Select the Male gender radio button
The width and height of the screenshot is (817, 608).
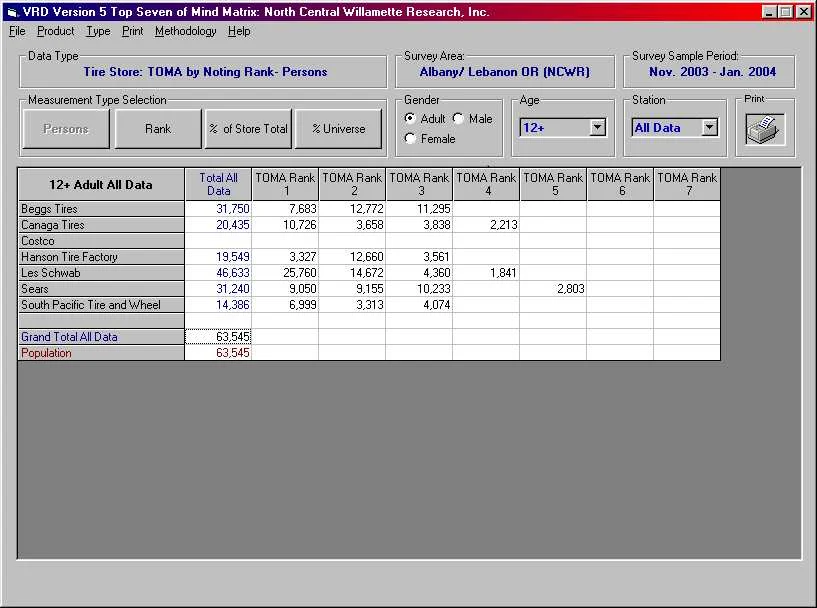coord(458,118)
